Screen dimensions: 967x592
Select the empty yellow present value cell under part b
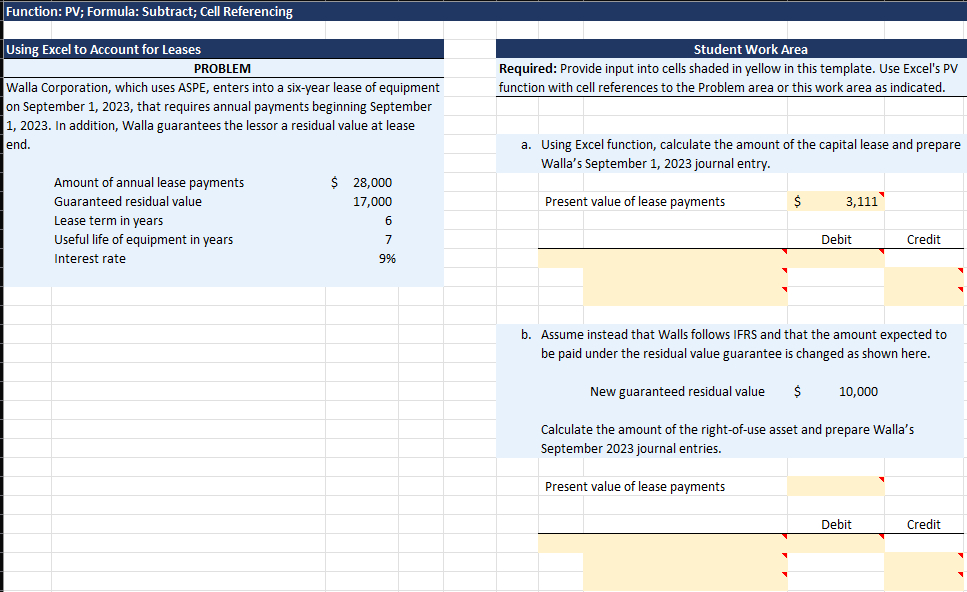(835, 486)
